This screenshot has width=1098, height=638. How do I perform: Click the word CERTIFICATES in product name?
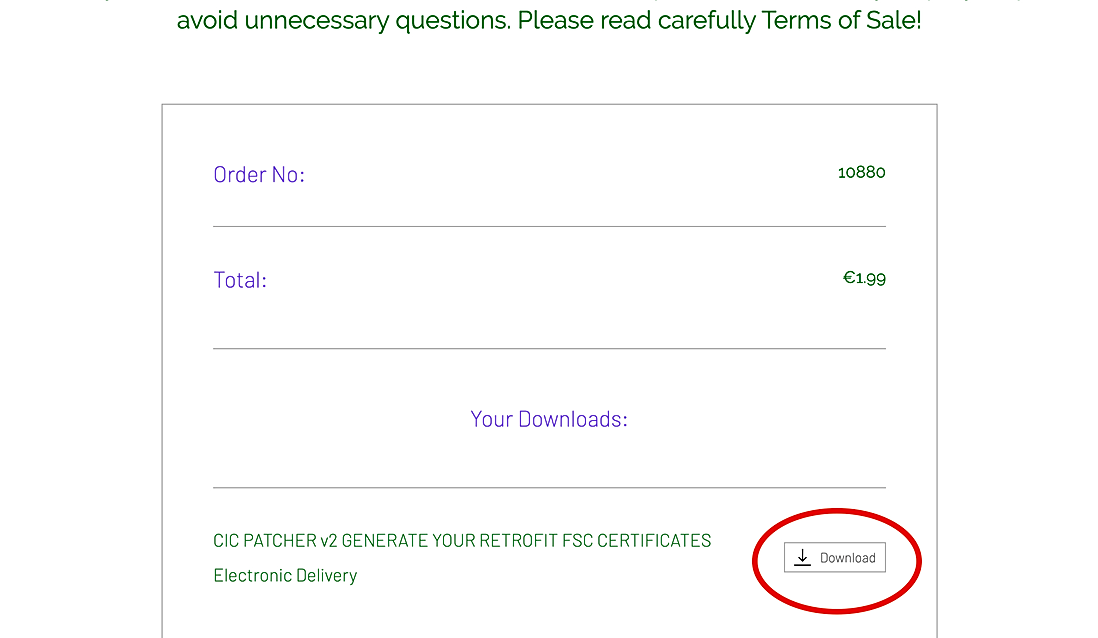pyautogui.click(x=654, y=541)
